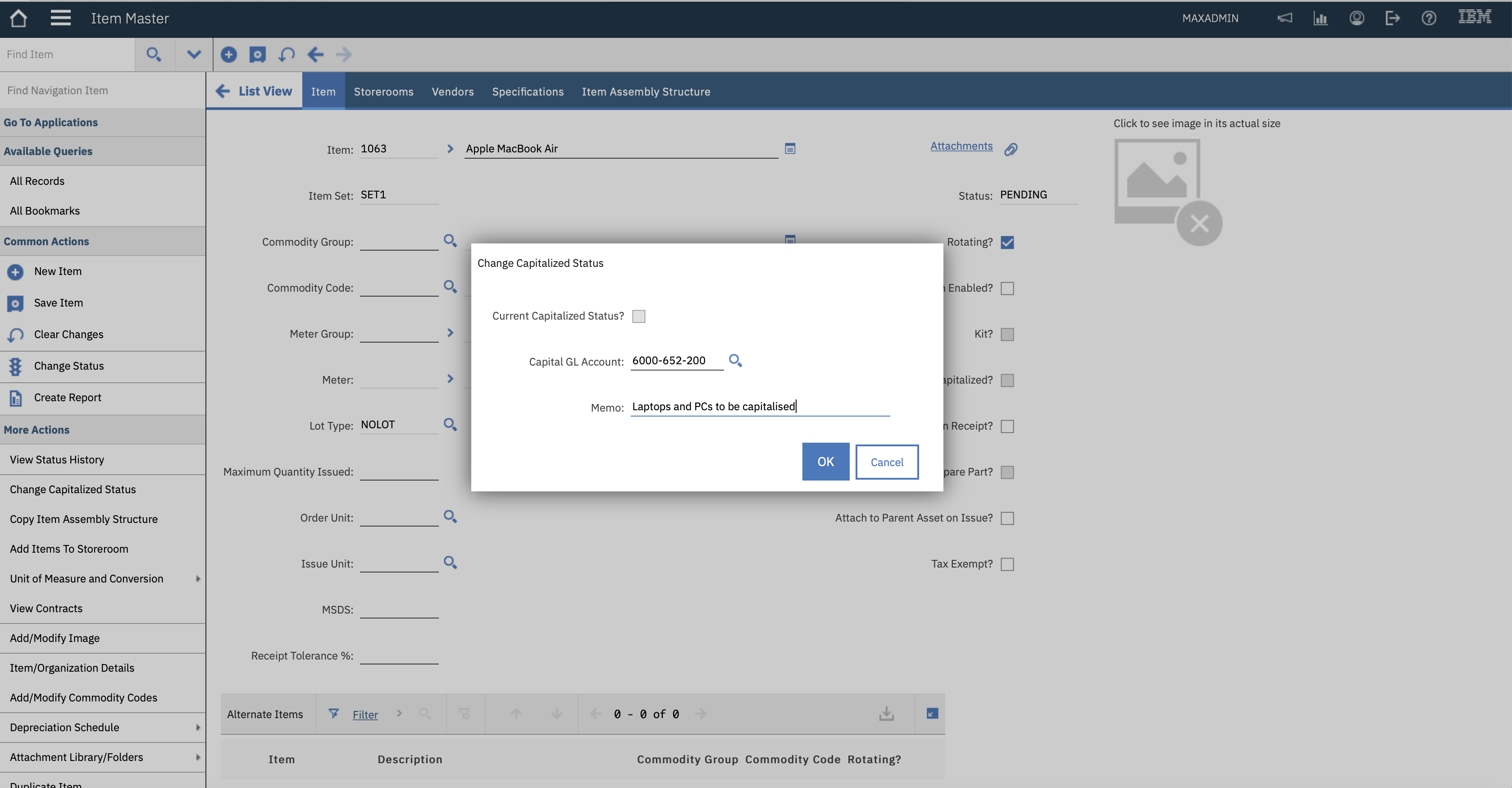Open the Specifications tab
Screen dimensions: 1512x788
pyautogui.click(x=527, y=92)
